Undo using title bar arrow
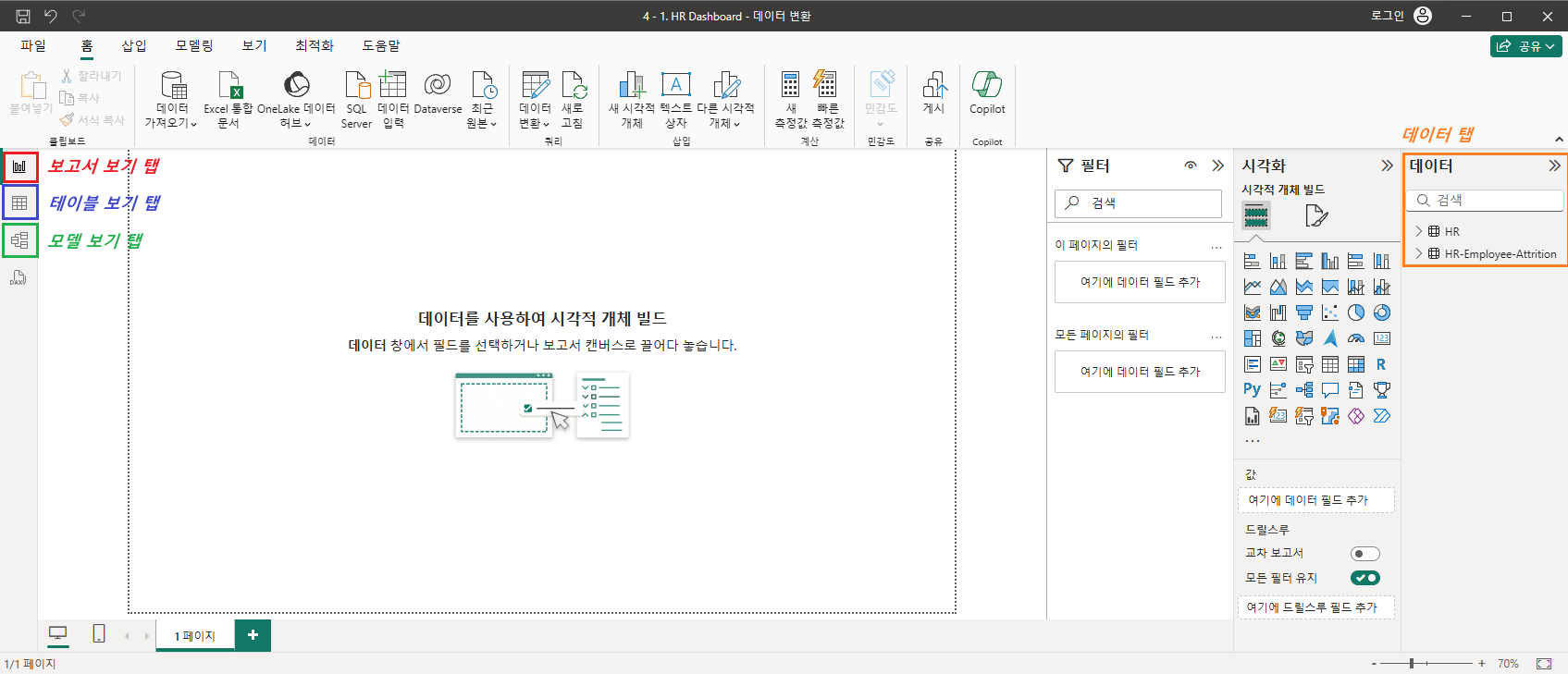Viewport: 1568px width, 674px height. pyautogui.click(x=51, y=16)
